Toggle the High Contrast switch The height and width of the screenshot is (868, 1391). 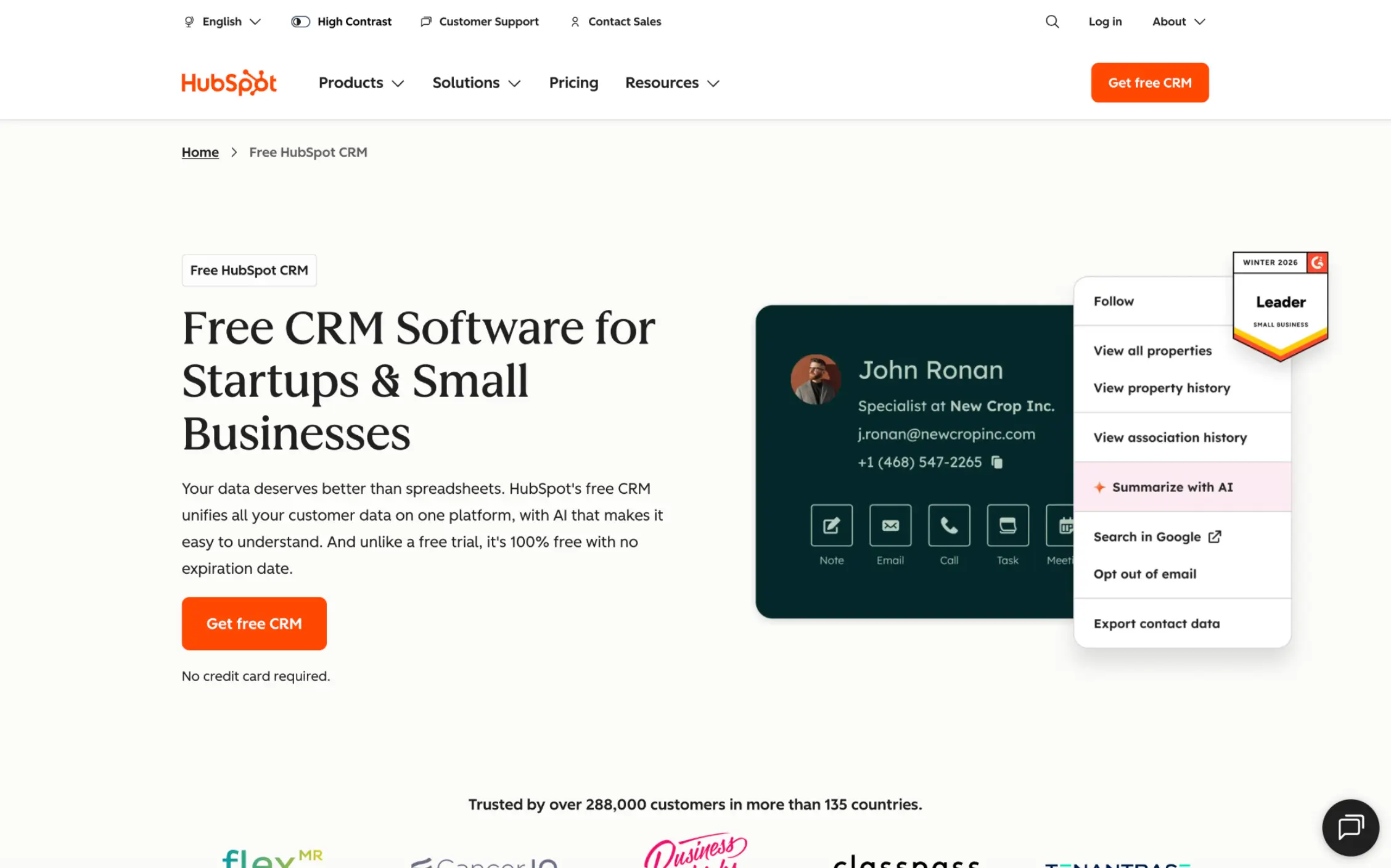pyautogui.click(x=300, y=22)
